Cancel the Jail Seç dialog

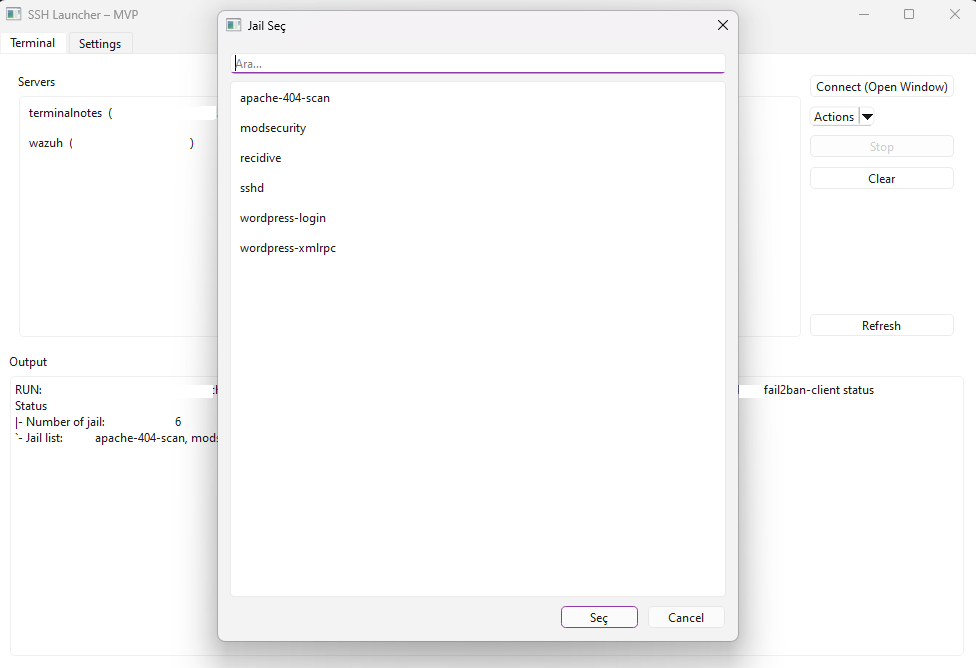tap(686, 618)
